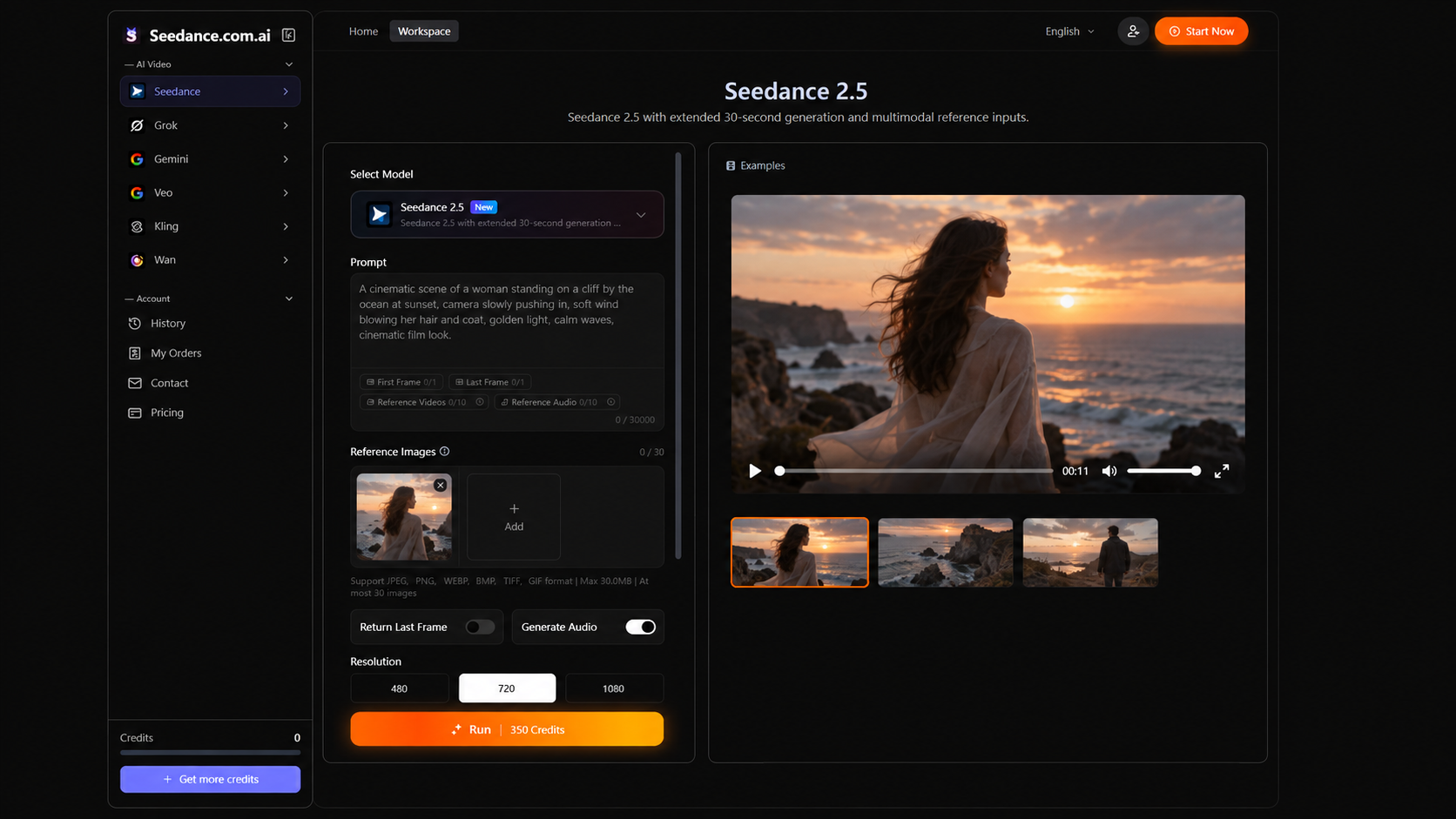This screenshot has width=1456, height=819.
Task: Select the woman at sunset example thumbnail
Action: click(x=799, y=553)
